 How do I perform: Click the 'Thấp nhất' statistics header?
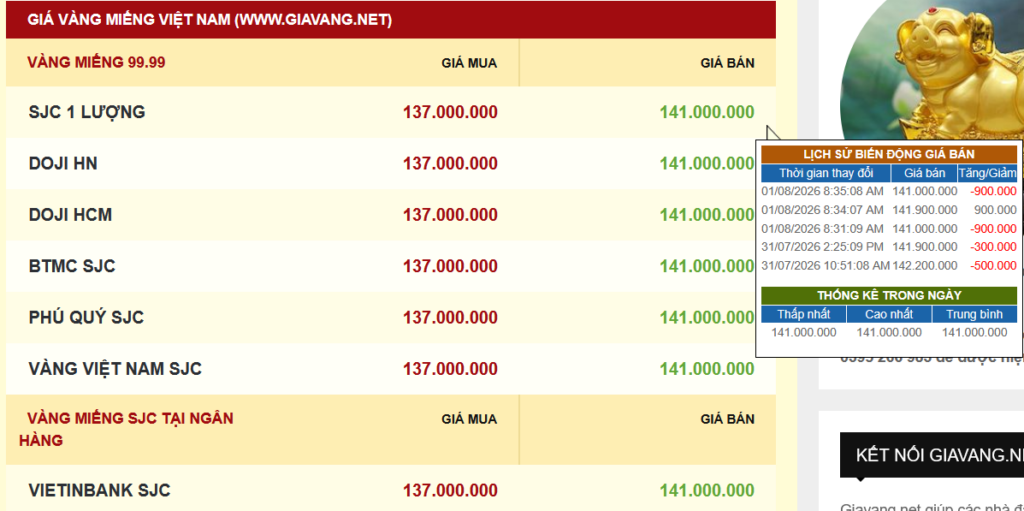803,314
